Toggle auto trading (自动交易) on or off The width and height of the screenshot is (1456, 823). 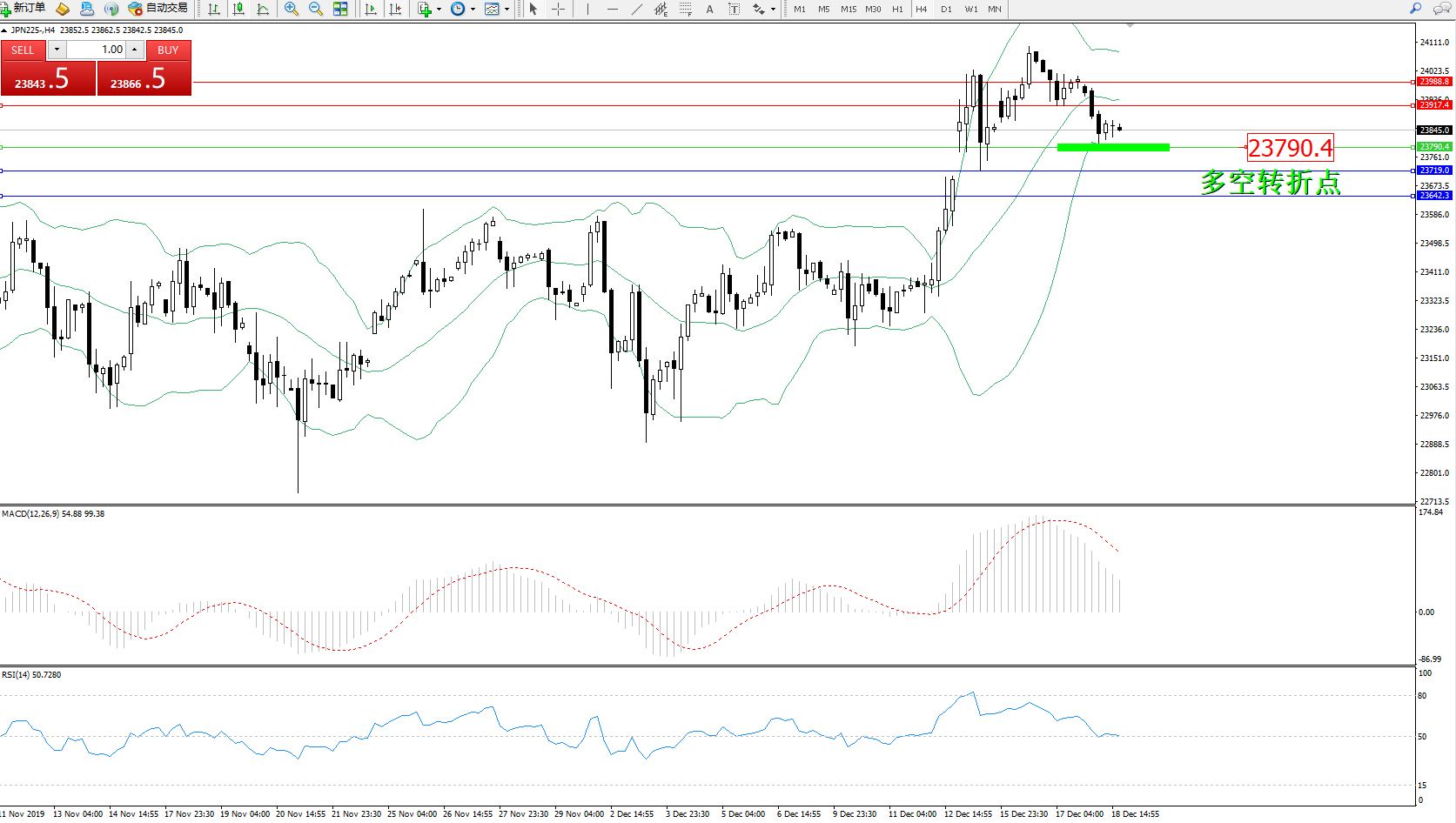[x=158, y=9]
